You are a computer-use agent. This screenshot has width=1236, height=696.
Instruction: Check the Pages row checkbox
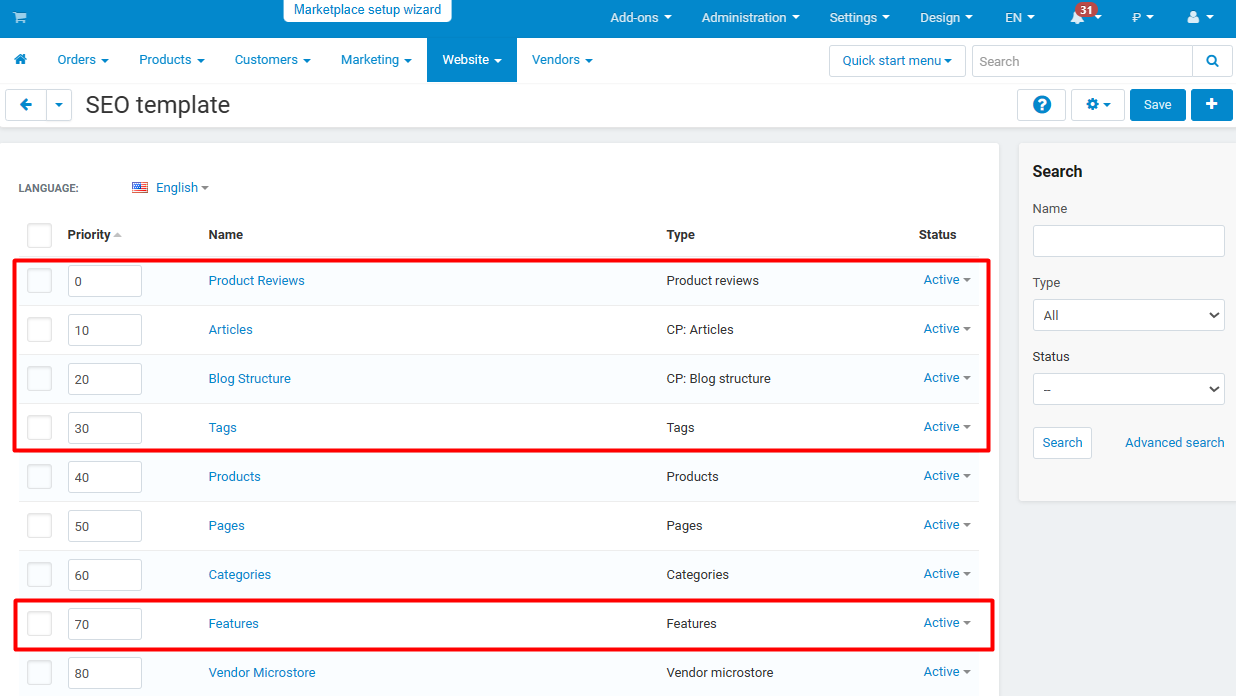pos(40,526)
